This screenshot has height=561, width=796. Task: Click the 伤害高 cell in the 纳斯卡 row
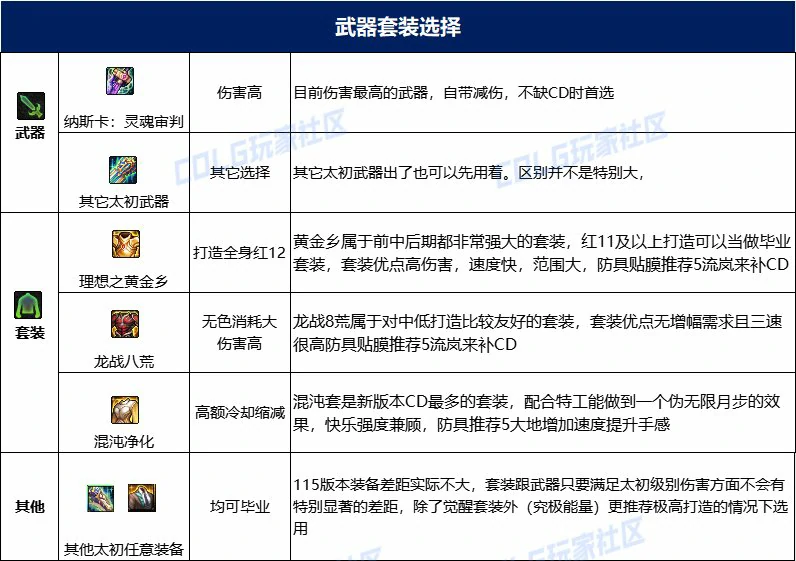[240, 92]
